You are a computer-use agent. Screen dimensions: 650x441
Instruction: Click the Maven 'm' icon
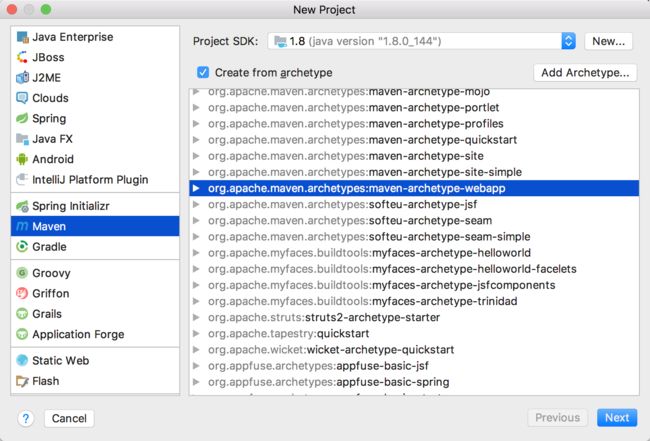tap(22, 226)
